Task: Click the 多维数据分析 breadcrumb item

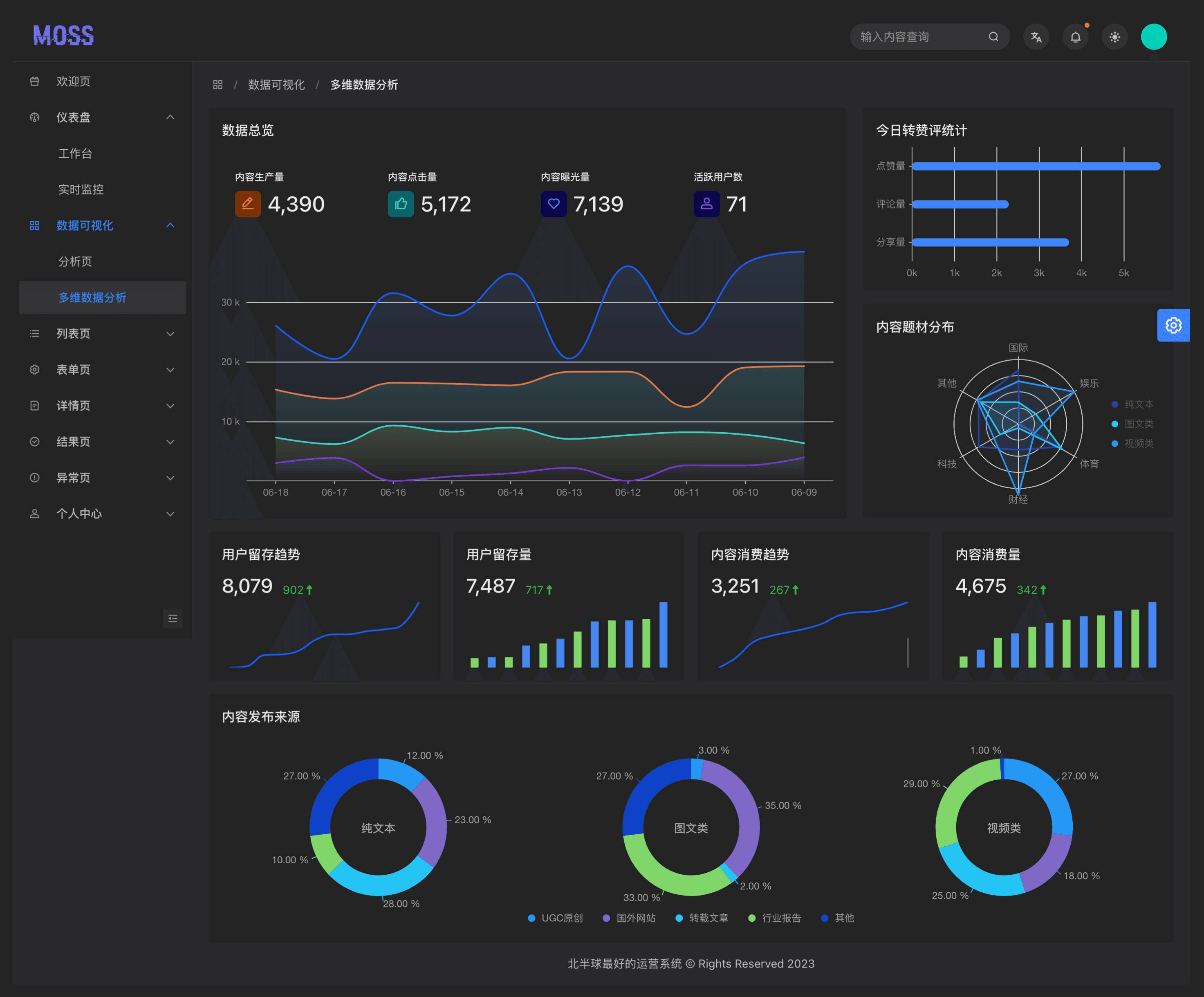Action: point(364,85)
